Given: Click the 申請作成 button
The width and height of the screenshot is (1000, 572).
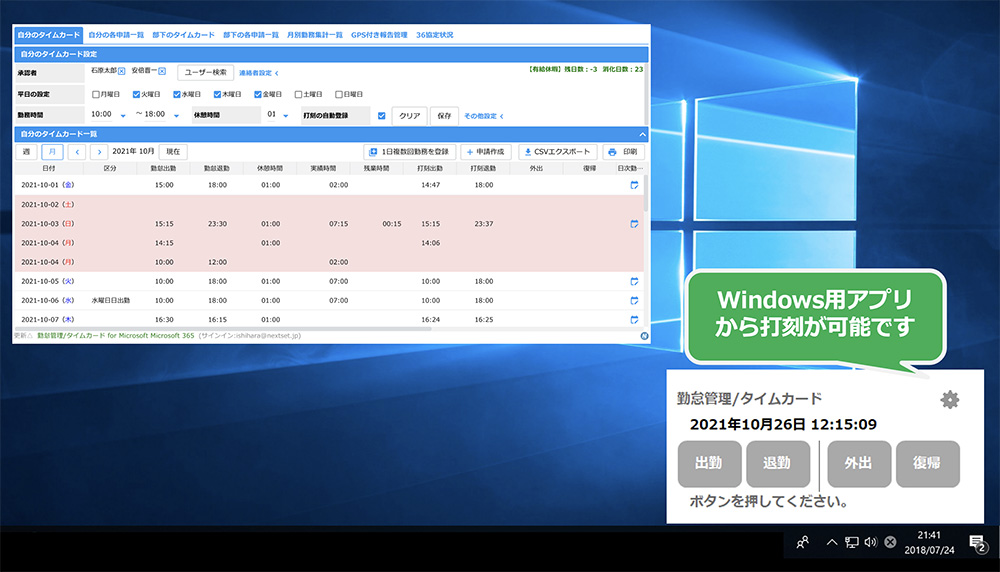Looking at the screenshot, I should pyautogui.click(x=486, y=152).
